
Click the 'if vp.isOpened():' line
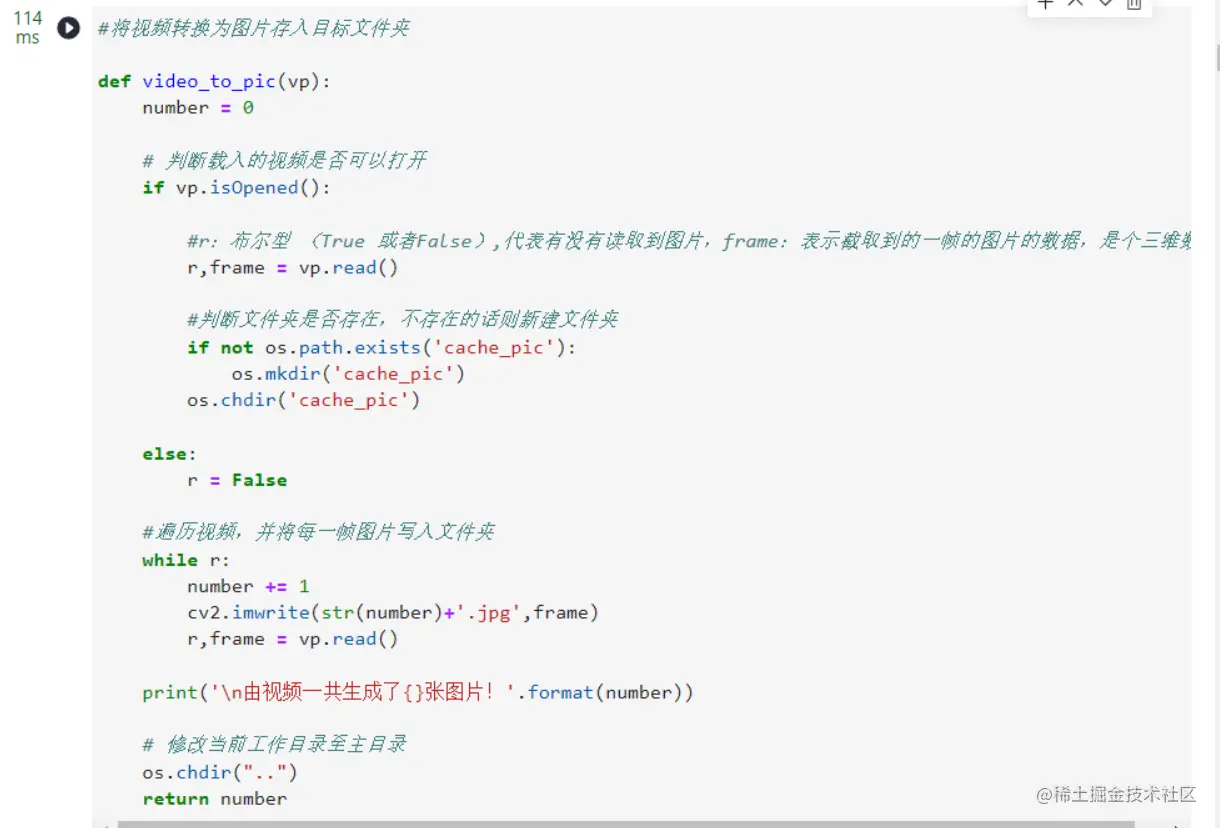236,187
